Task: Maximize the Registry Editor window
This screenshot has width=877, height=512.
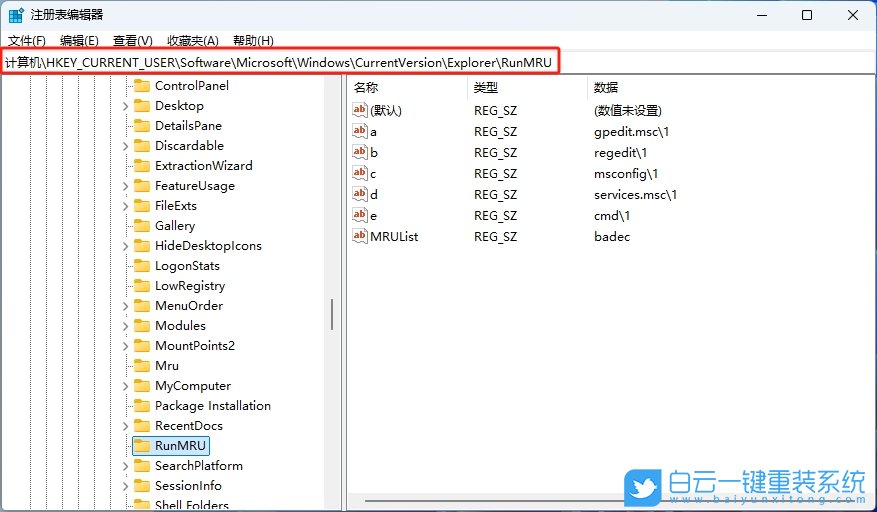Action: tap(807, 15)
